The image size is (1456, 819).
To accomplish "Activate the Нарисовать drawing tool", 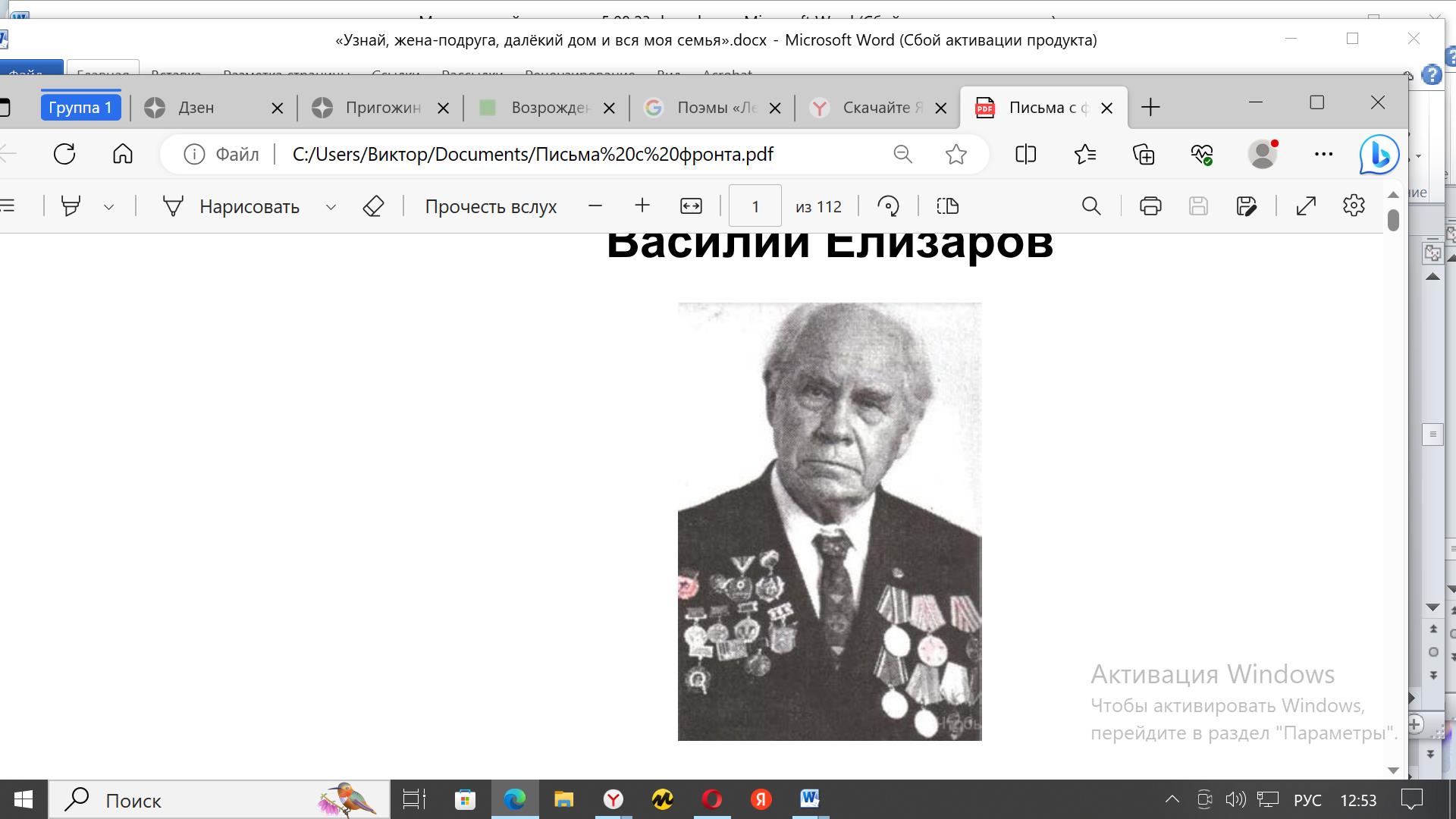I will coord(231,206).
